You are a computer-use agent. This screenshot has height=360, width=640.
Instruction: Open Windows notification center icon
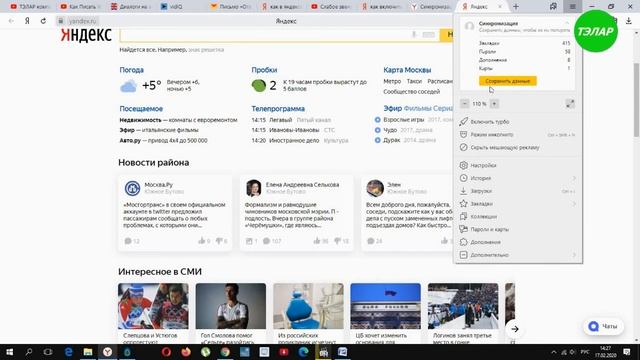point(627,352)
